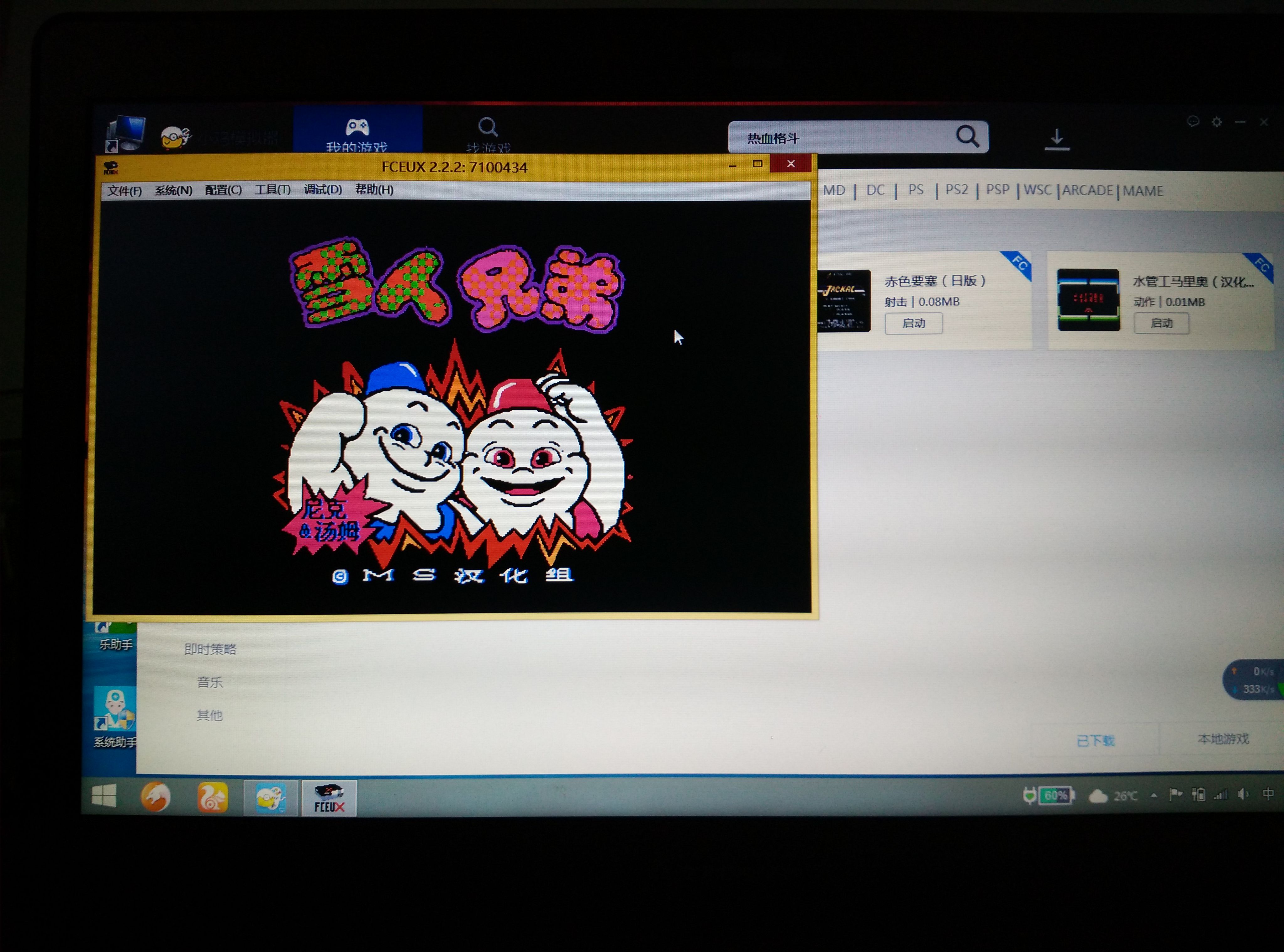
Task: Open the 配置(C) menu in FCEUX
Action: [224, 190]
